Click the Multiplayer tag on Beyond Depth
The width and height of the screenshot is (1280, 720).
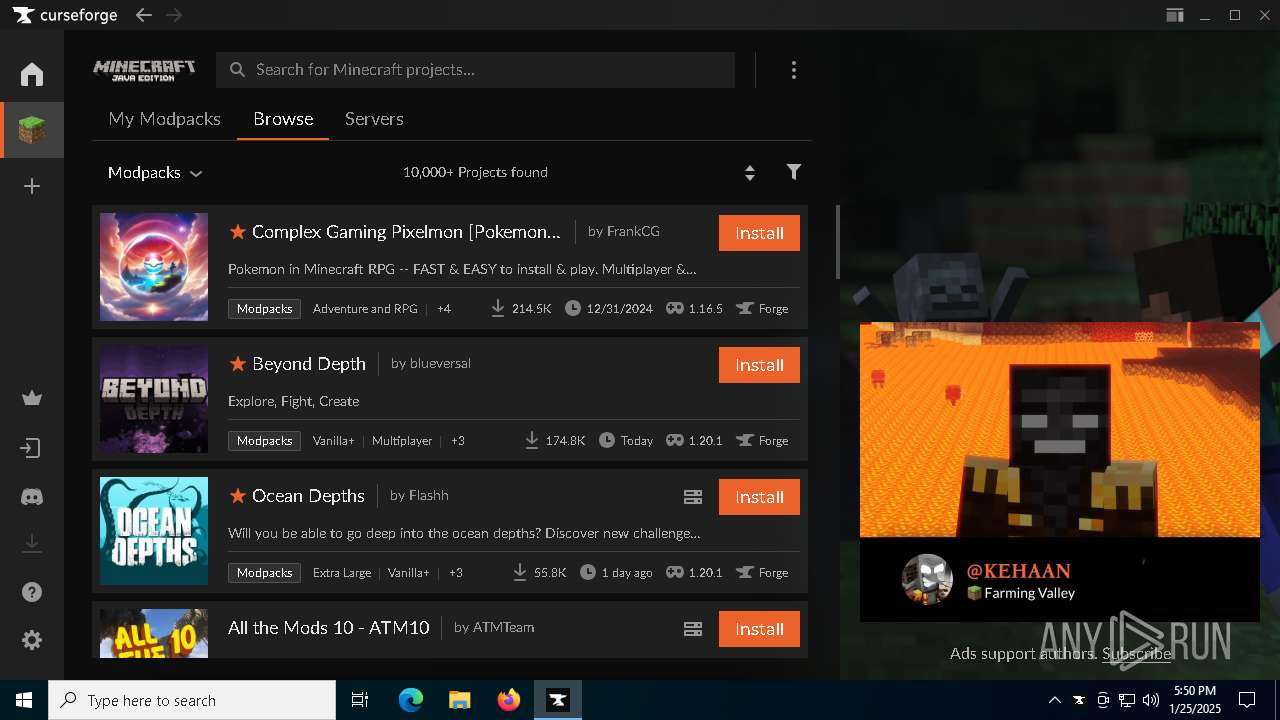coord(402,441)
